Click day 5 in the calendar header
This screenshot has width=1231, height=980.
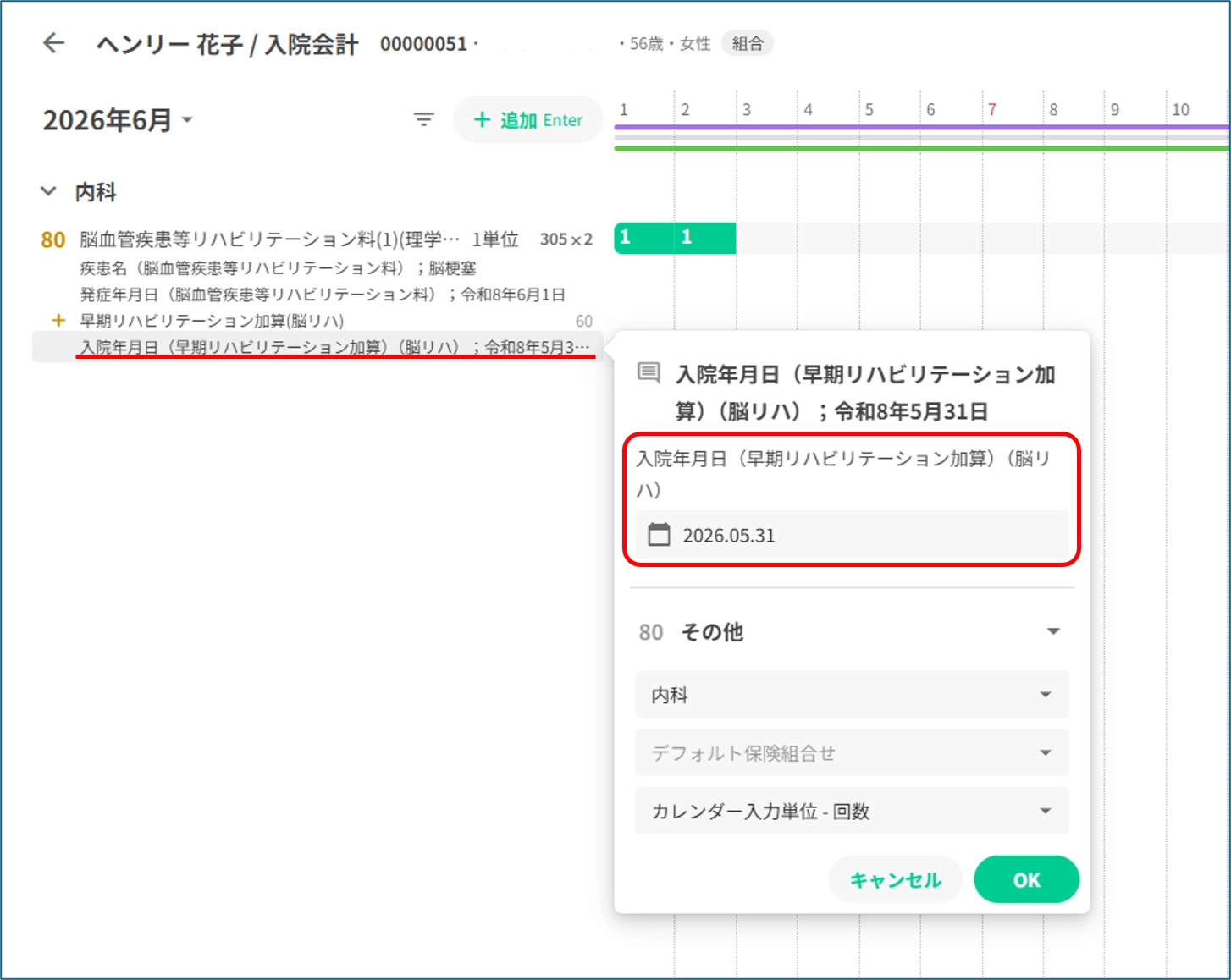pos(869,110)
